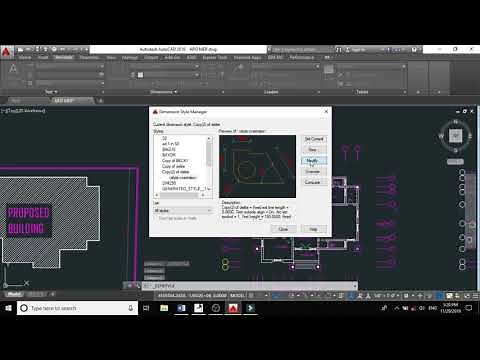The height and width of the screenshot is (360, 480).
Task: Switch to the Express Tools ribbon tab
Action: point(215,57)
